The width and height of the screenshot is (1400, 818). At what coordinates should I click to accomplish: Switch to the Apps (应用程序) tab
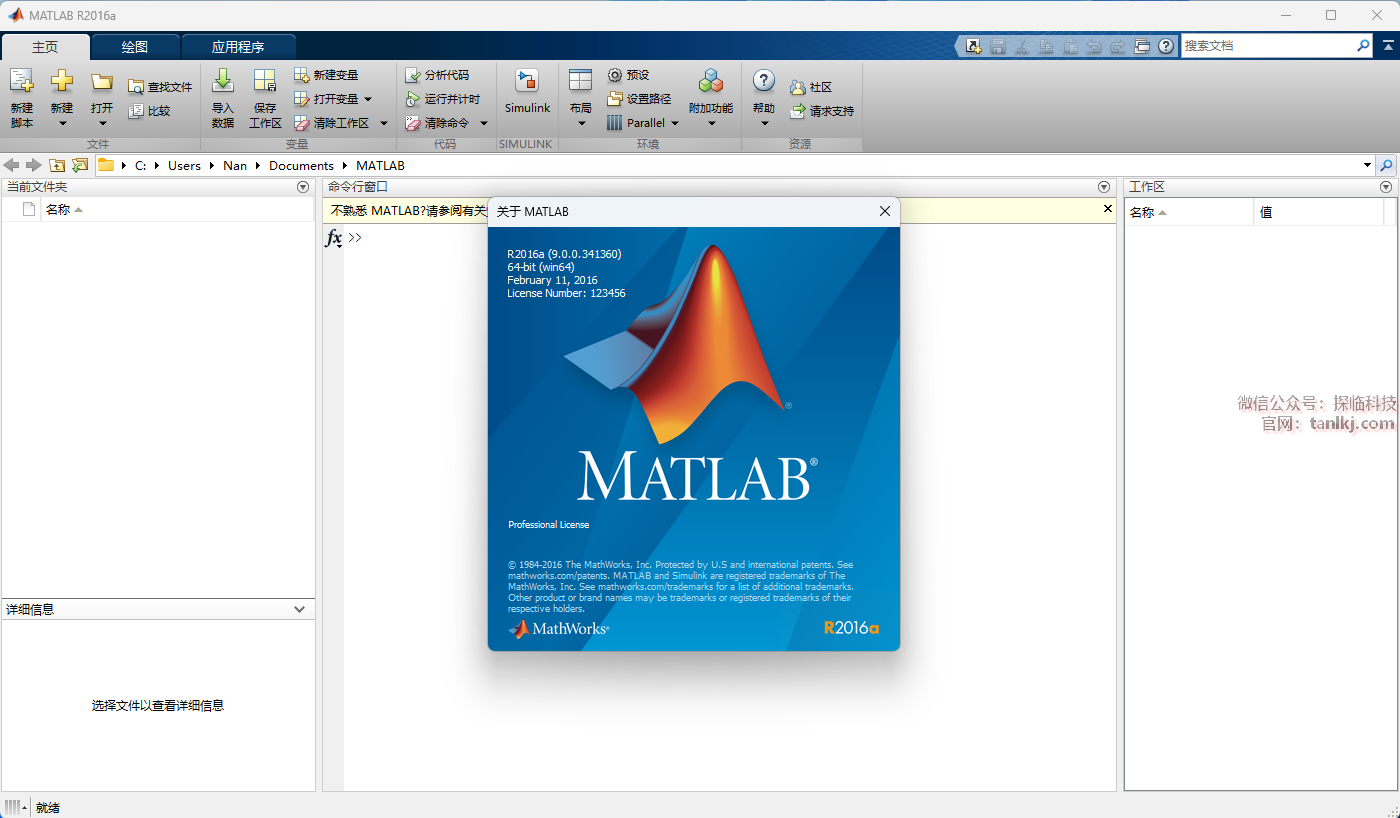[238, 47]
